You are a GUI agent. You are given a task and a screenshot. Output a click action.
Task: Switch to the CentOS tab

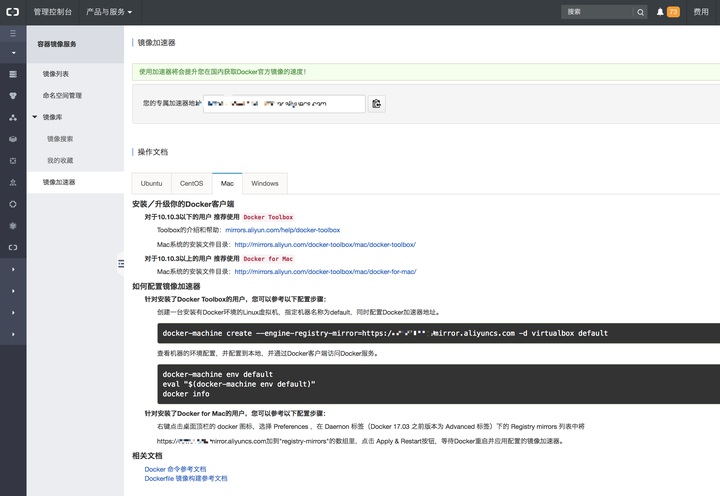191,183
